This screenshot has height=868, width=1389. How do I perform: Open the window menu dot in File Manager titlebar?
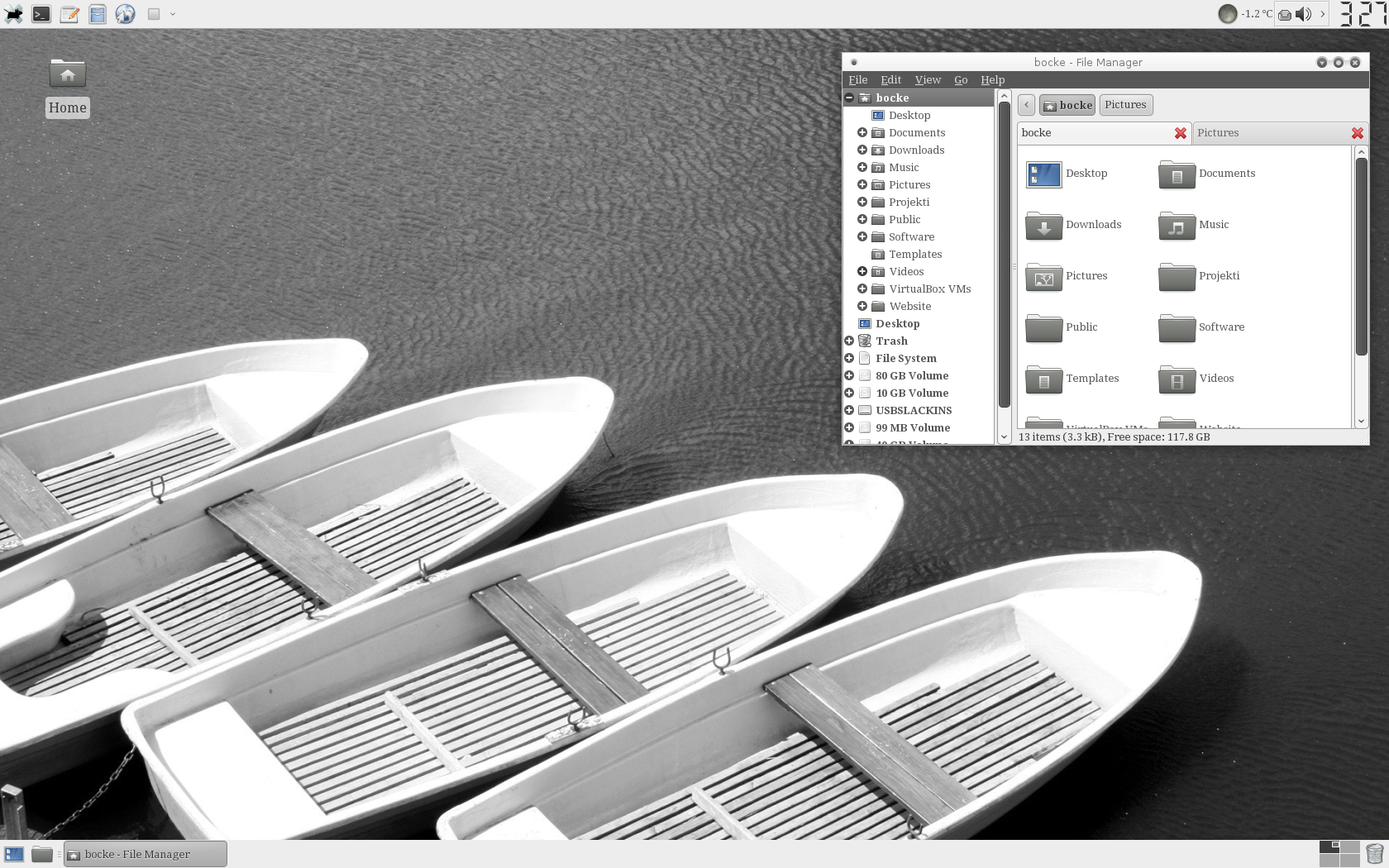click(854, 62)
